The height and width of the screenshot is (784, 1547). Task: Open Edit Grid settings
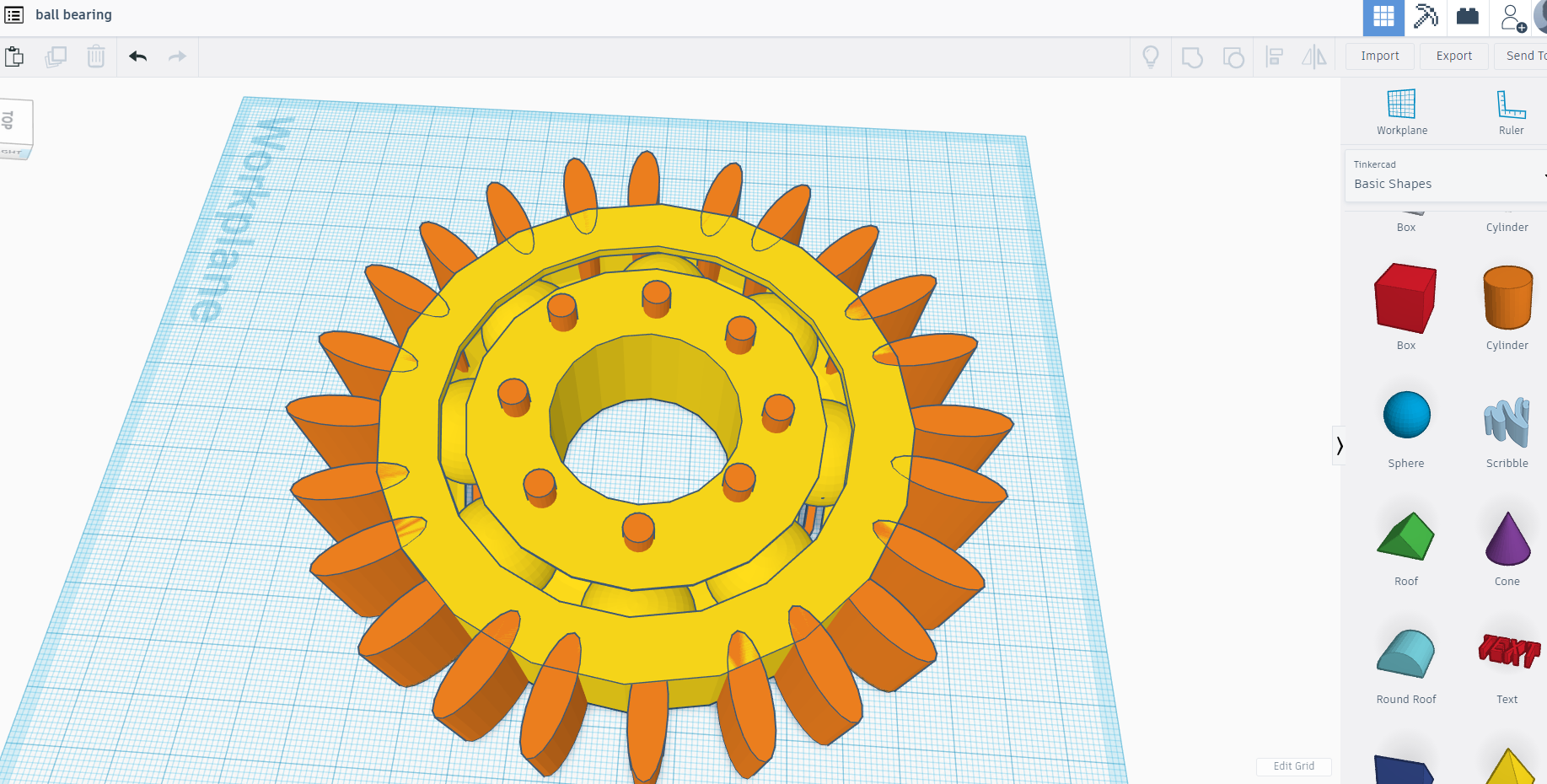tap(1293, 766)
